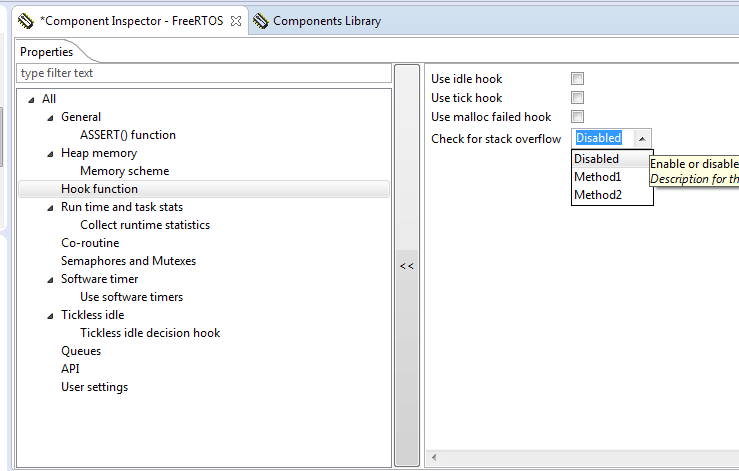739x471 pixels.
Task: Click the Component Inspector chip icon
Action: click(x=25, y=21)
